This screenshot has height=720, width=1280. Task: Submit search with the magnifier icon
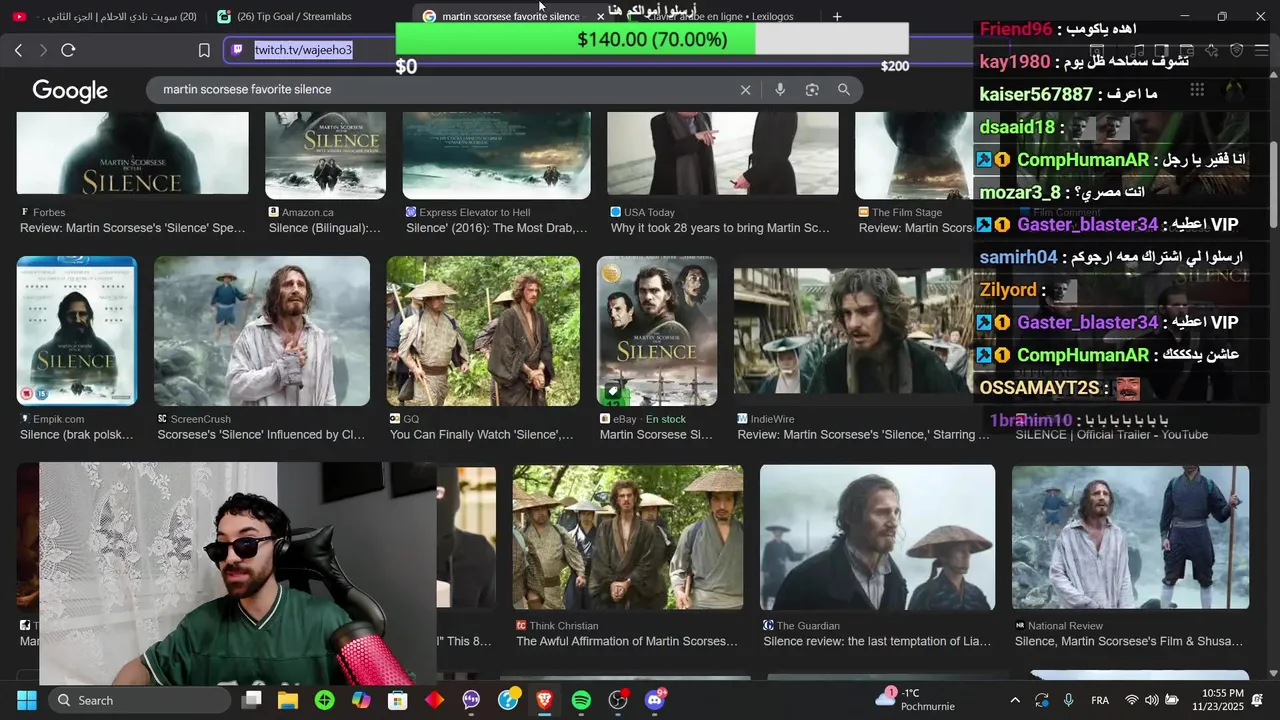[844, 90]
